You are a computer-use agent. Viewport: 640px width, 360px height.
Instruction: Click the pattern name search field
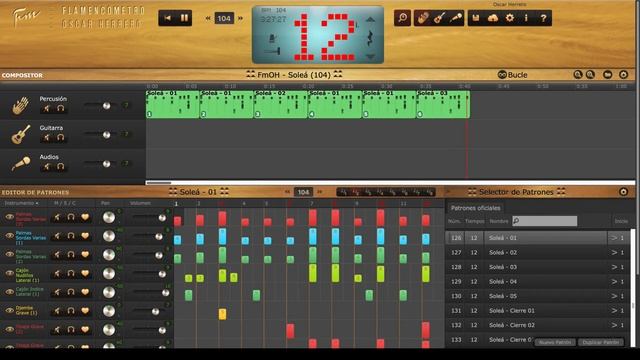[x=545, y=221]
